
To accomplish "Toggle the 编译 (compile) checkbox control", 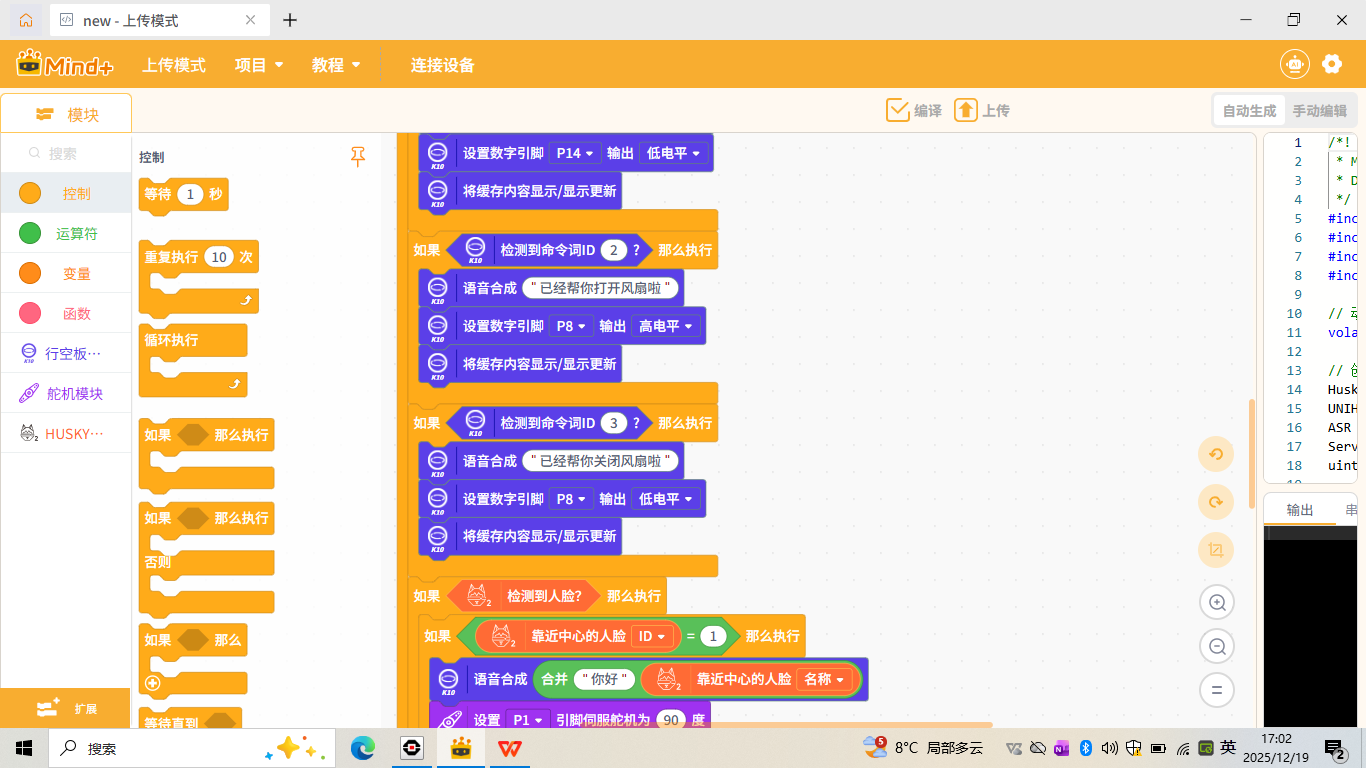I will click(895, 110).
